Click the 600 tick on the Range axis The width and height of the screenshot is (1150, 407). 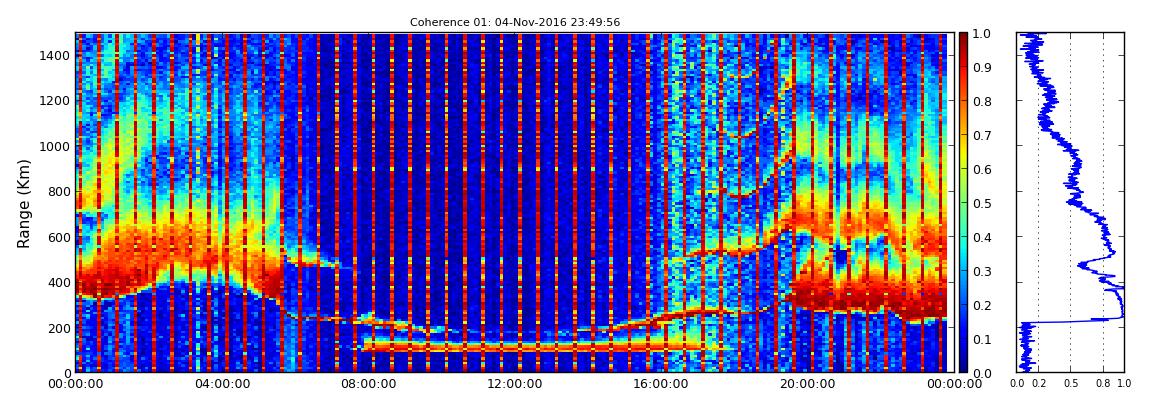(59, 238)
